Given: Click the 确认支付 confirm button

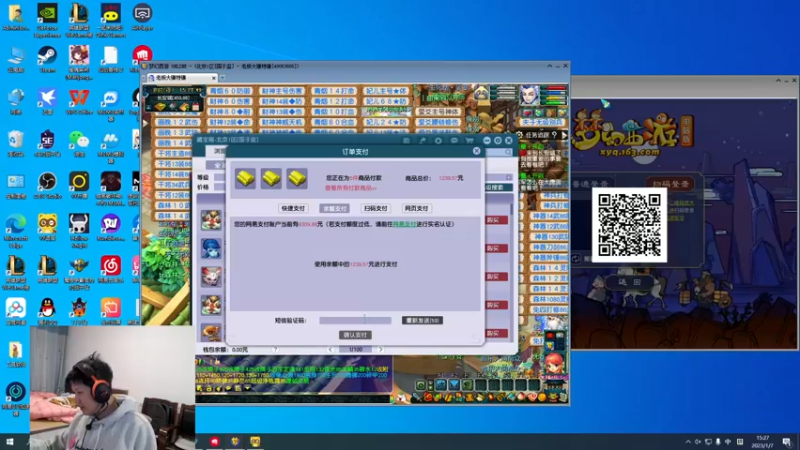Looking at the screenshot, I should [355, 335].
